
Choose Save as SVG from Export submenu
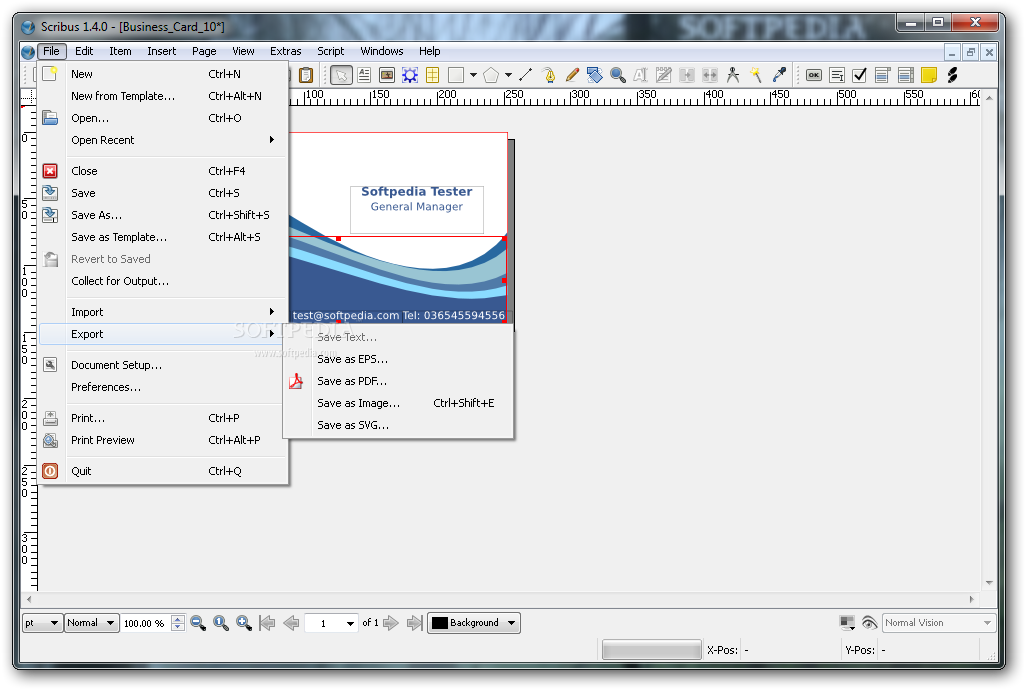point(398,425)
